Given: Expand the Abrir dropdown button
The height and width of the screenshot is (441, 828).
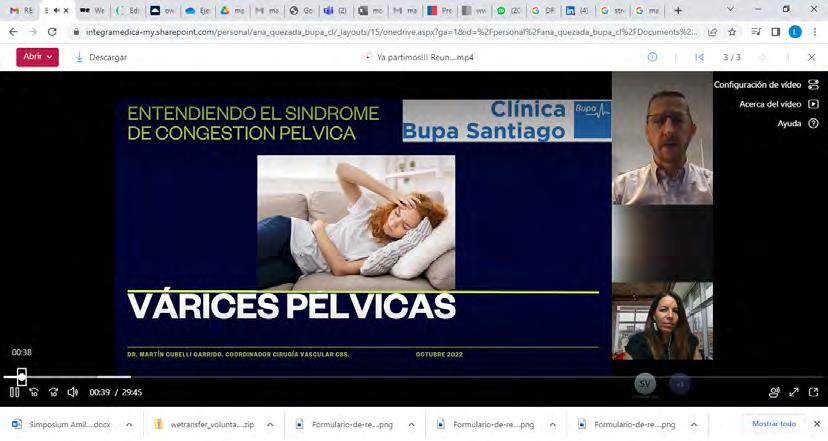Looking at the screenshot, I should (37, 57).
